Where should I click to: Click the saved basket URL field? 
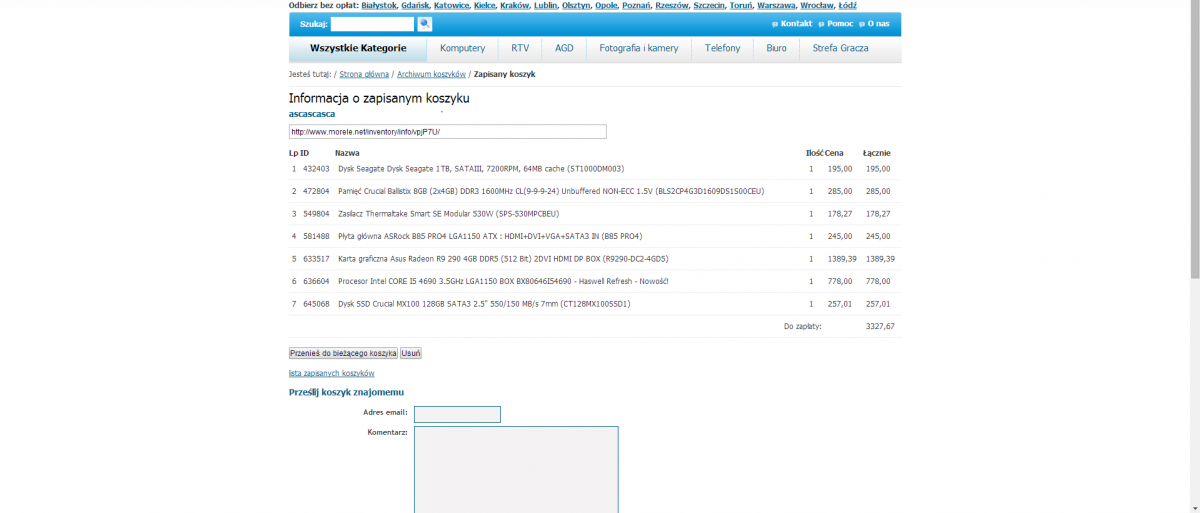(447, 132)
